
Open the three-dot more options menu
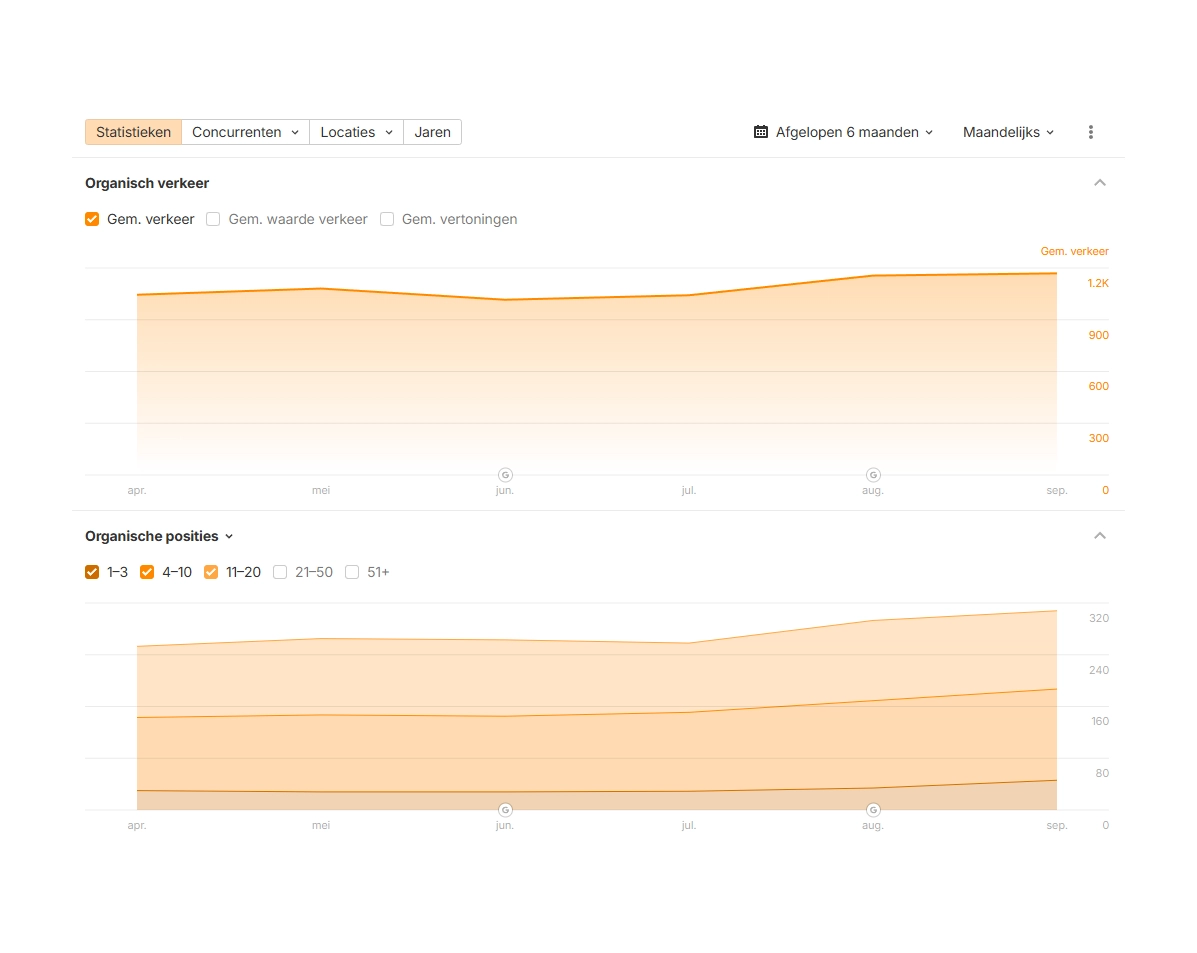click(x=1090, y=132)
